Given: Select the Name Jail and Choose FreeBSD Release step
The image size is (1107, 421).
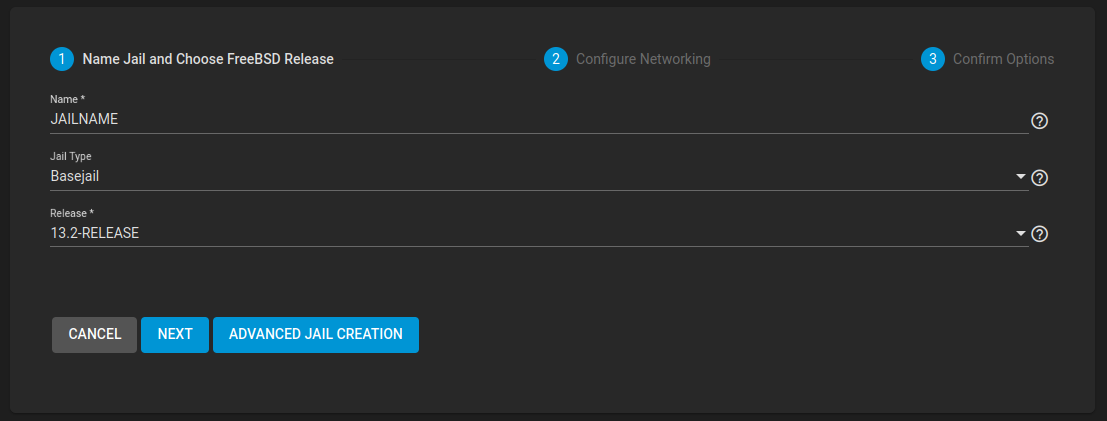Looking at the screenshot, I should click(208, 59).
